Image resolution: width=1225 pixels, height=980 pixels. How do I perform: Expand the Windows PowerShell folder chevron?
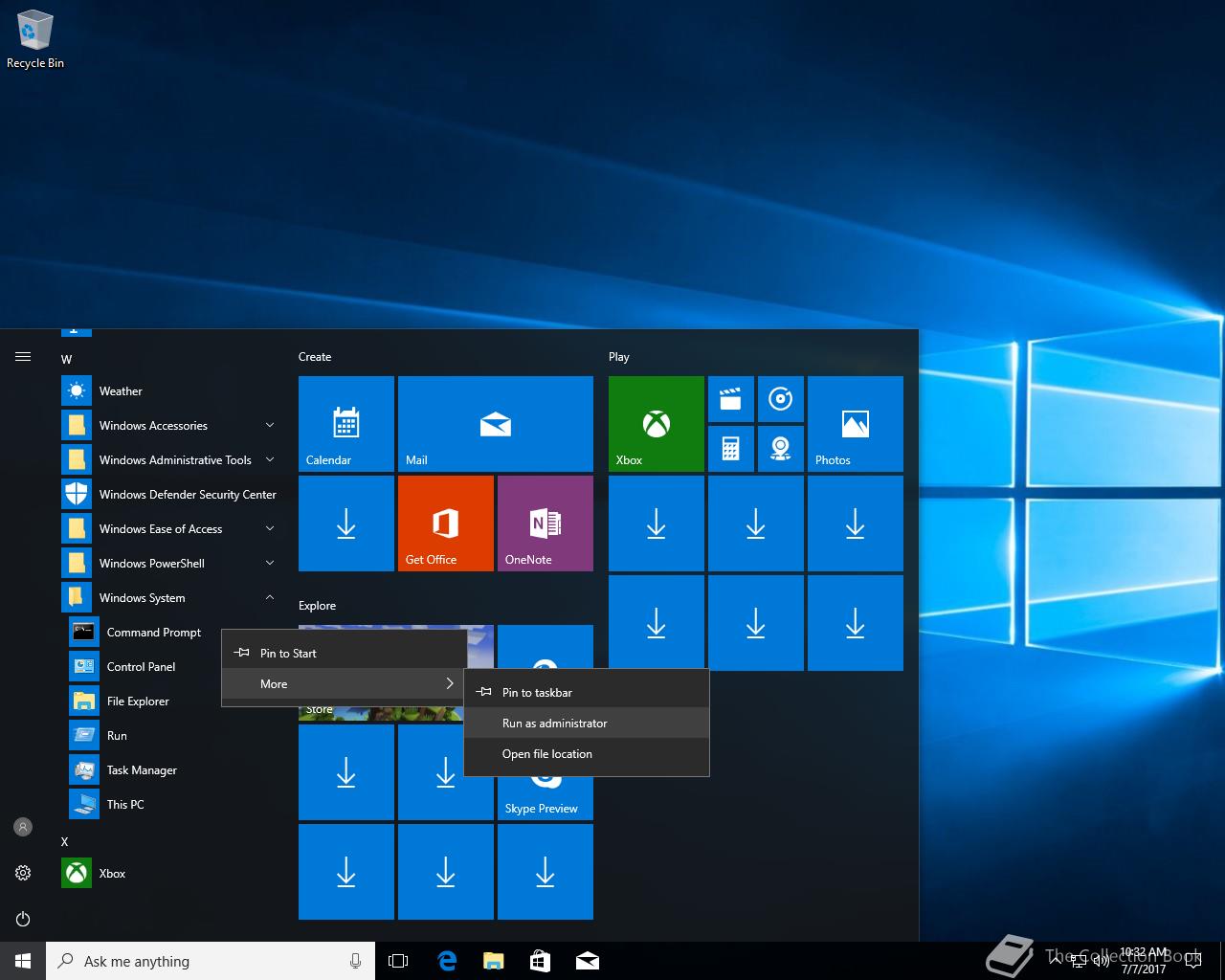[270, 563]
